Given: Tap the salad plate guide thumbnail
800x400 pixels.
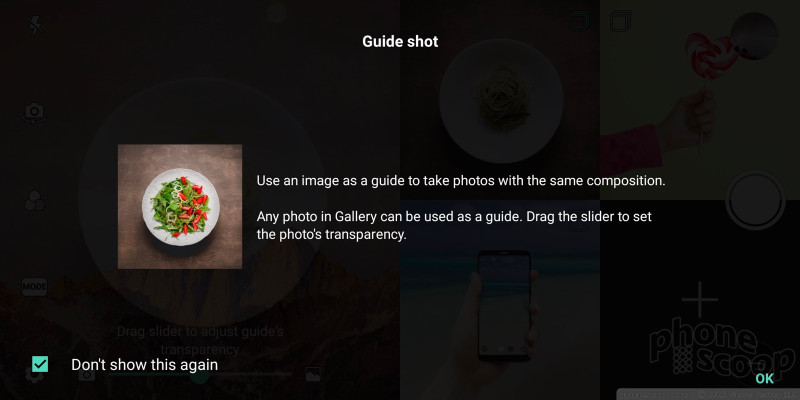Looking at the screenshot, I should 180,207.
